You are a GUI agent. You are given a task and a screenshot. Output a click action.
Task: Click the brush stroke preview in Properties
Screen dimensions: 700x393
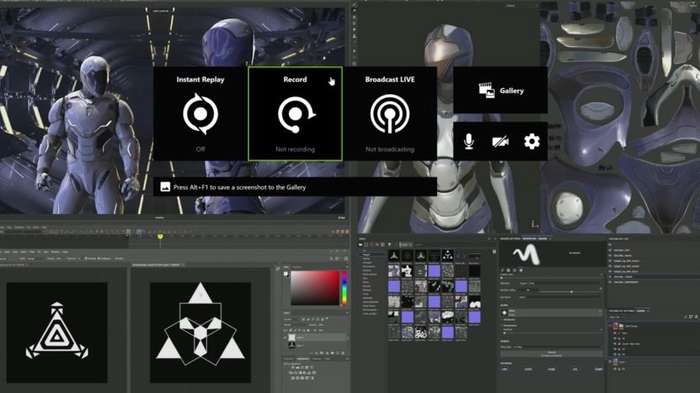526,255
